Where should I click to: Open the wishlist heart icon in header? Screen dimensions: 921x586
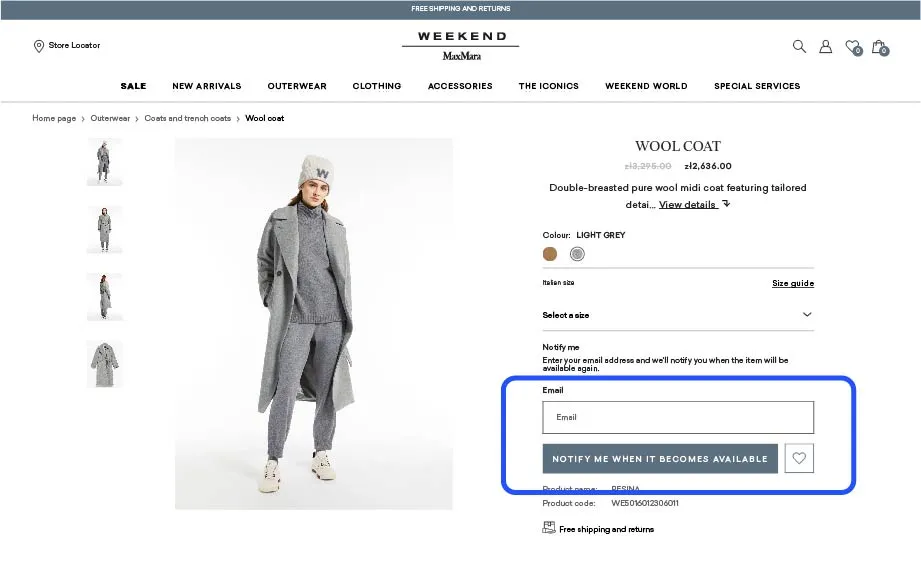tap(853, 47)
